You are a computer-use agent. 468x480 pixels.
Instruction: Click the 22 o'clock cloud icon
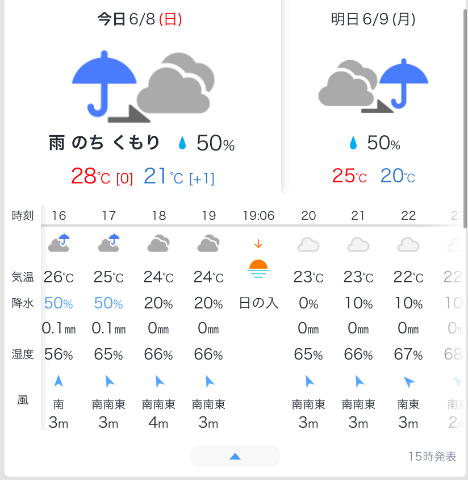pyautogui.click(x=408, y=245)
